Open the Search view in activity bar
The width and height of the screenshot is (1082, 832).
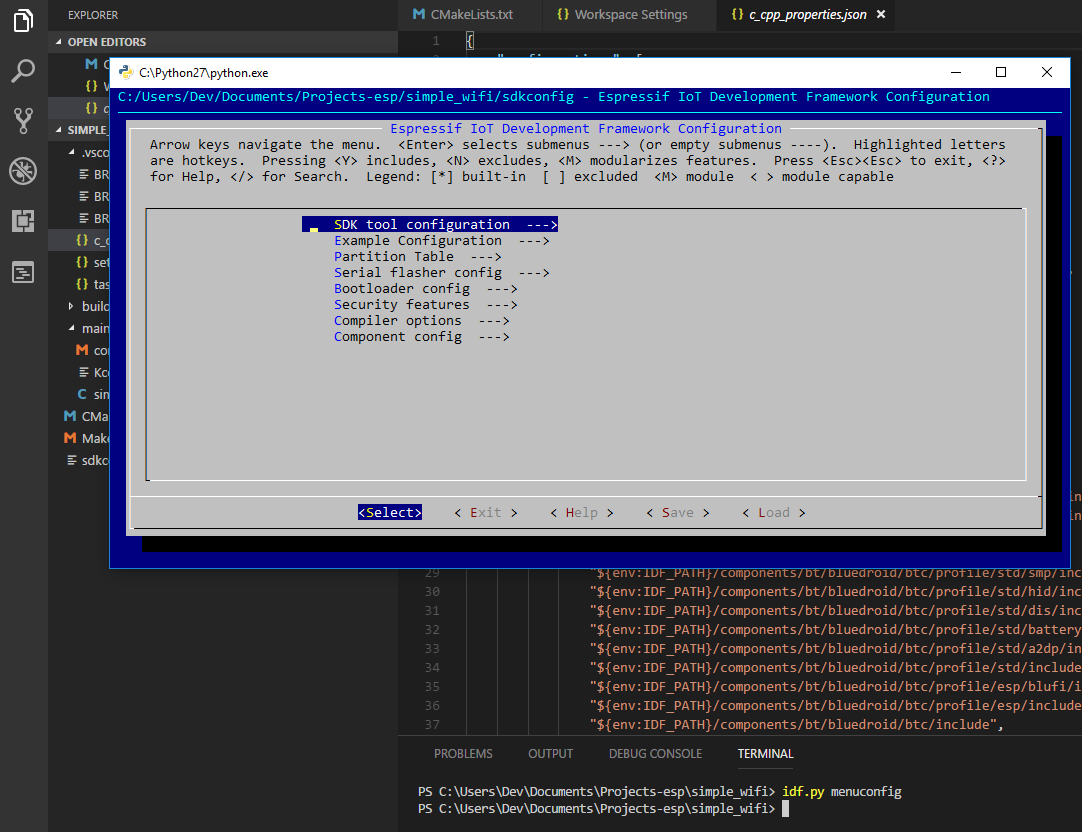(23, 71)
